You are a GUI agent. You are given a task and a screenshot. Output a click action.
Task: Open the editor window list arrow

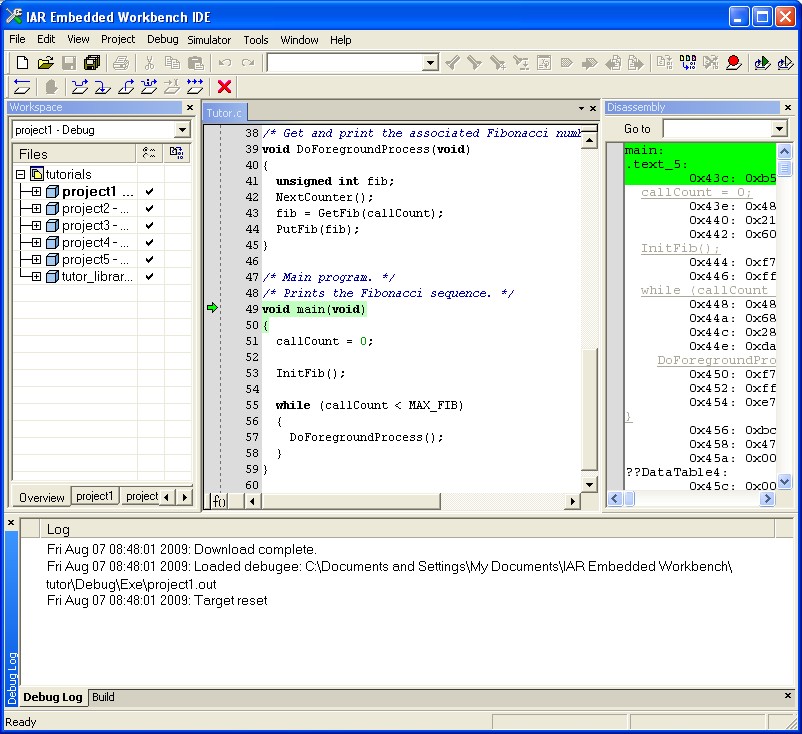[581, 108]
